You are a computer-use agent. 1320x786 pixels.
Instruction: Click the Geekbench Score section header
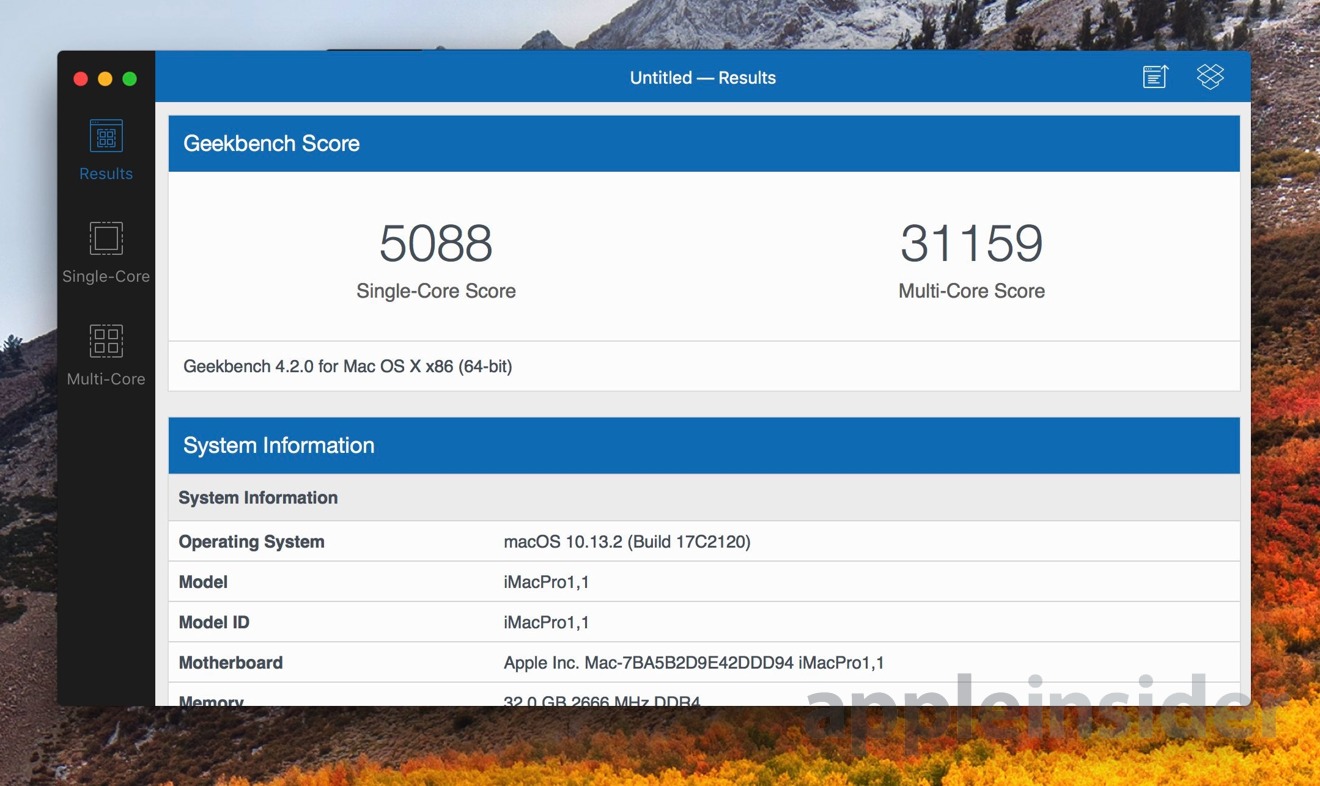(704, 143)
